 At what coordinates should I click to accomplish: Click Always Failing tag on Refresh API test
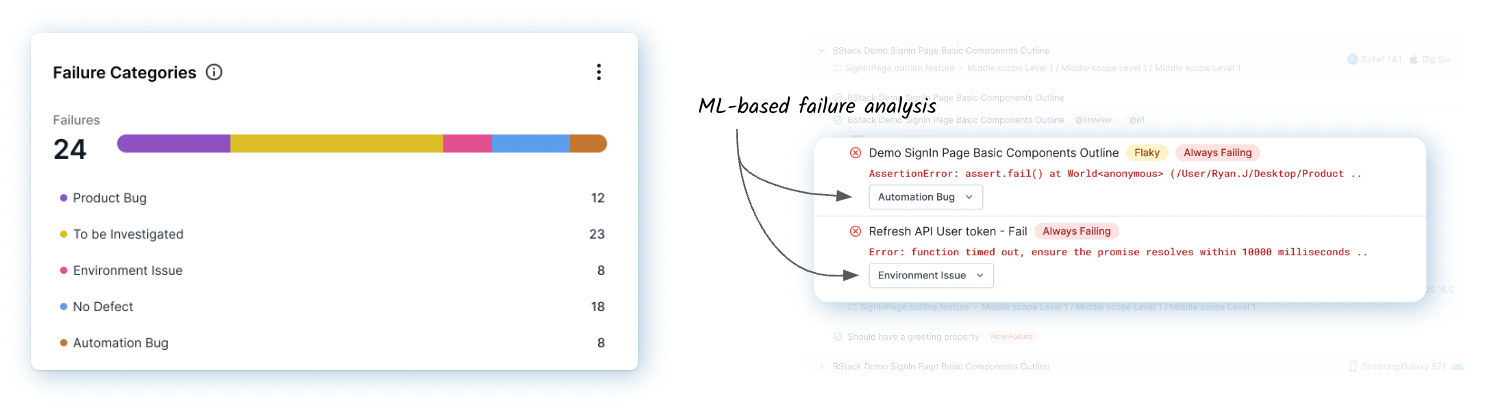[1076, 231]
